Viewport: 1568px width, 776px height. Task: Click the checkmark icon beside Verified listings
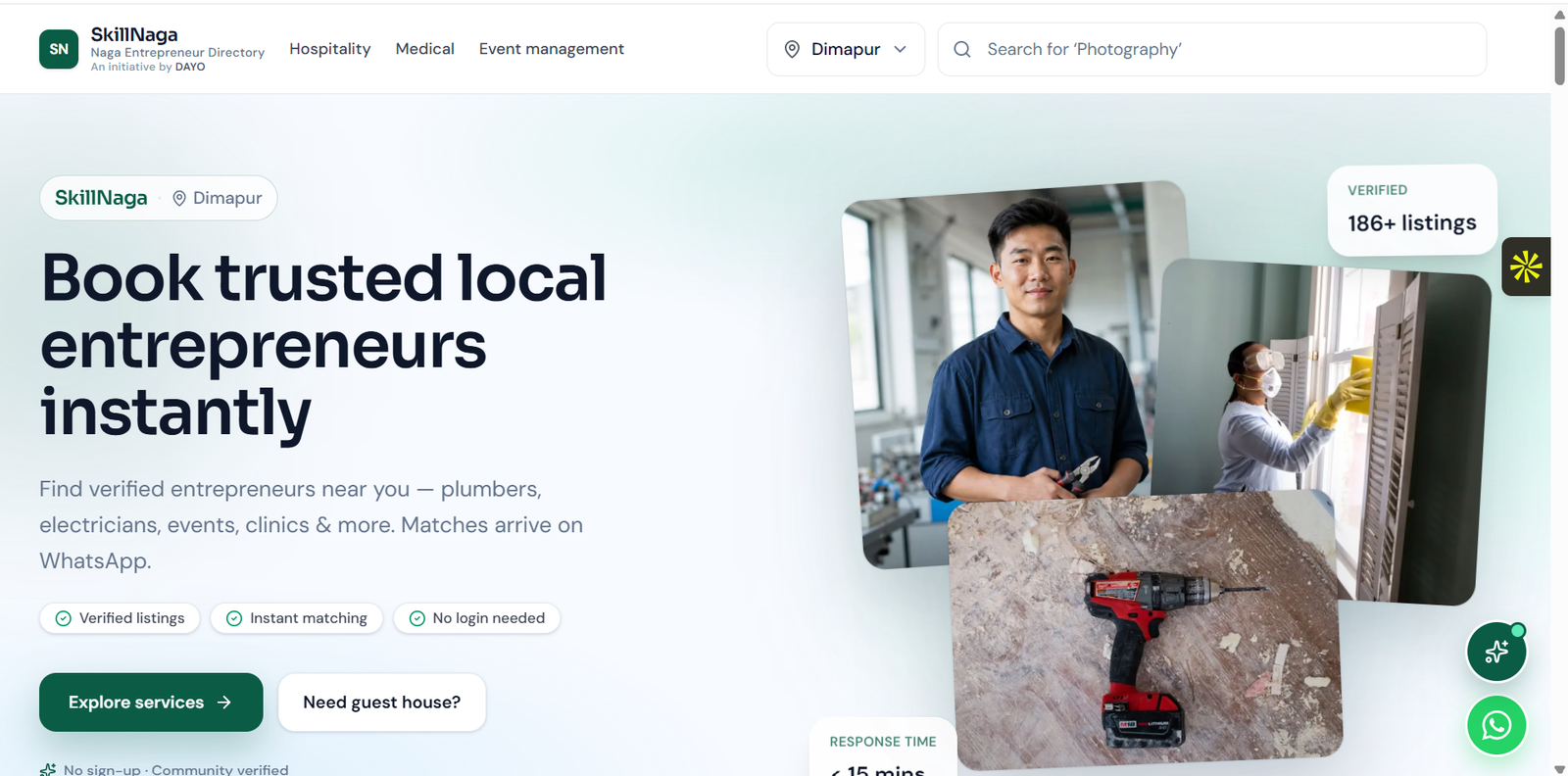tap(64, 618)
